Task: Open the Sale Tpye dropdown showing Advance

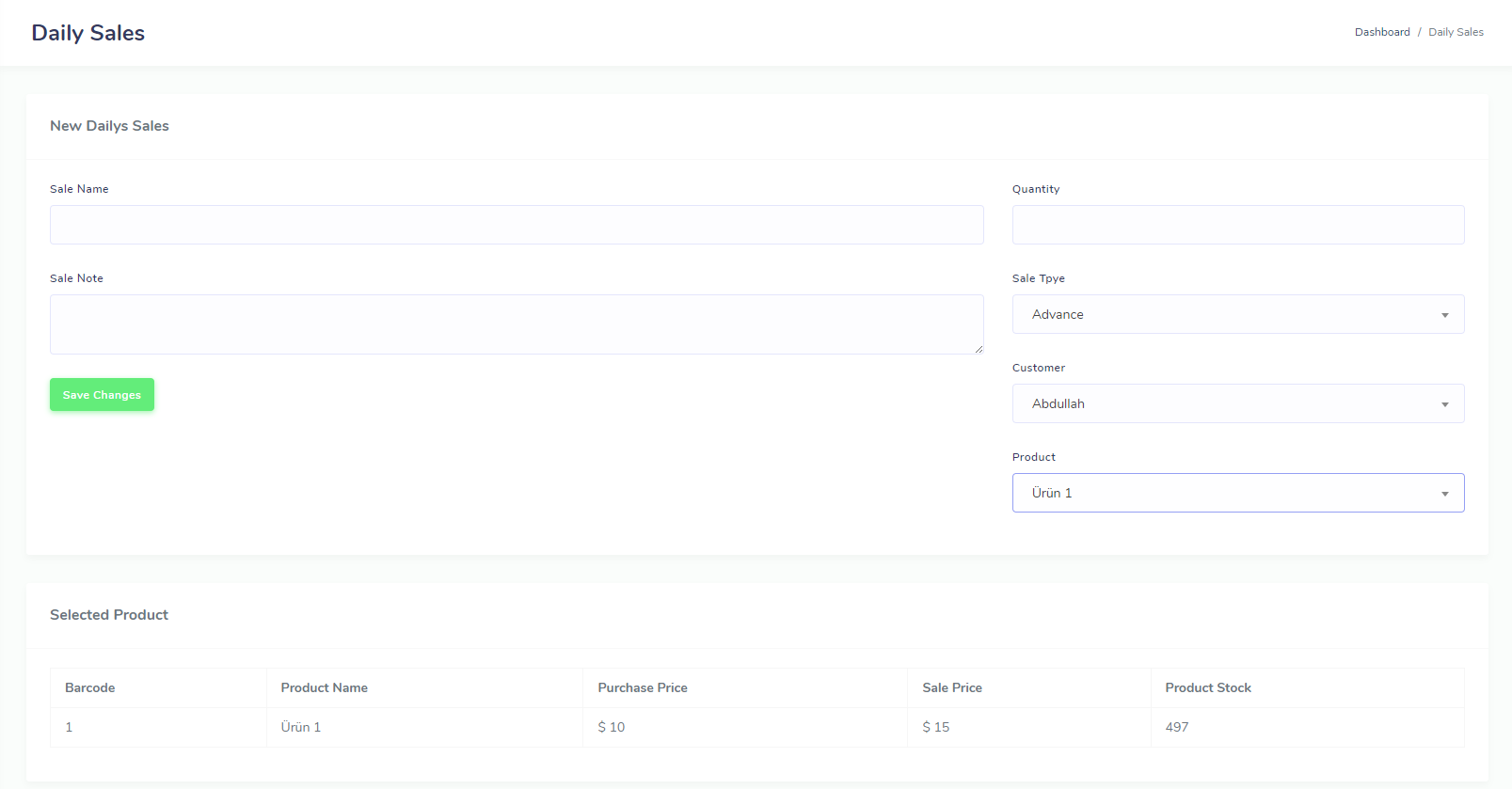Action: (1237, 314)
